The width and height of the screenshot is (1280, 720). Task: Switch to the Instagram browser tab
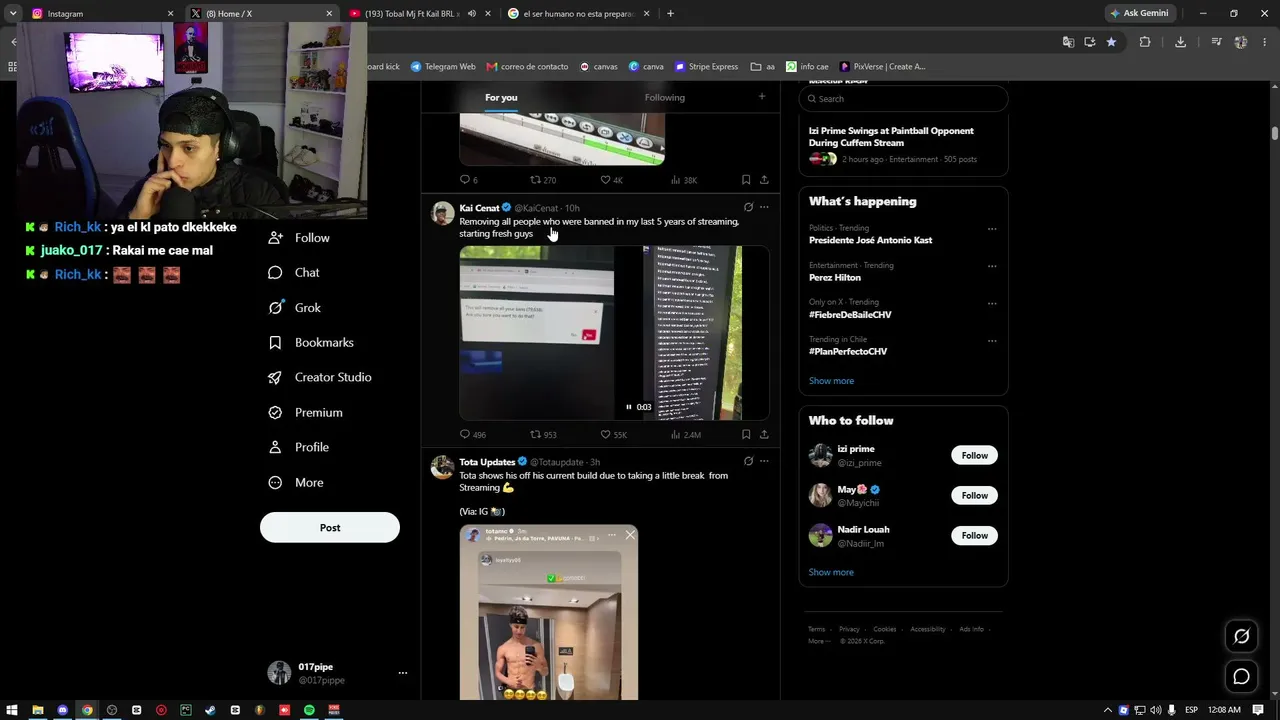tap(101, 14)
